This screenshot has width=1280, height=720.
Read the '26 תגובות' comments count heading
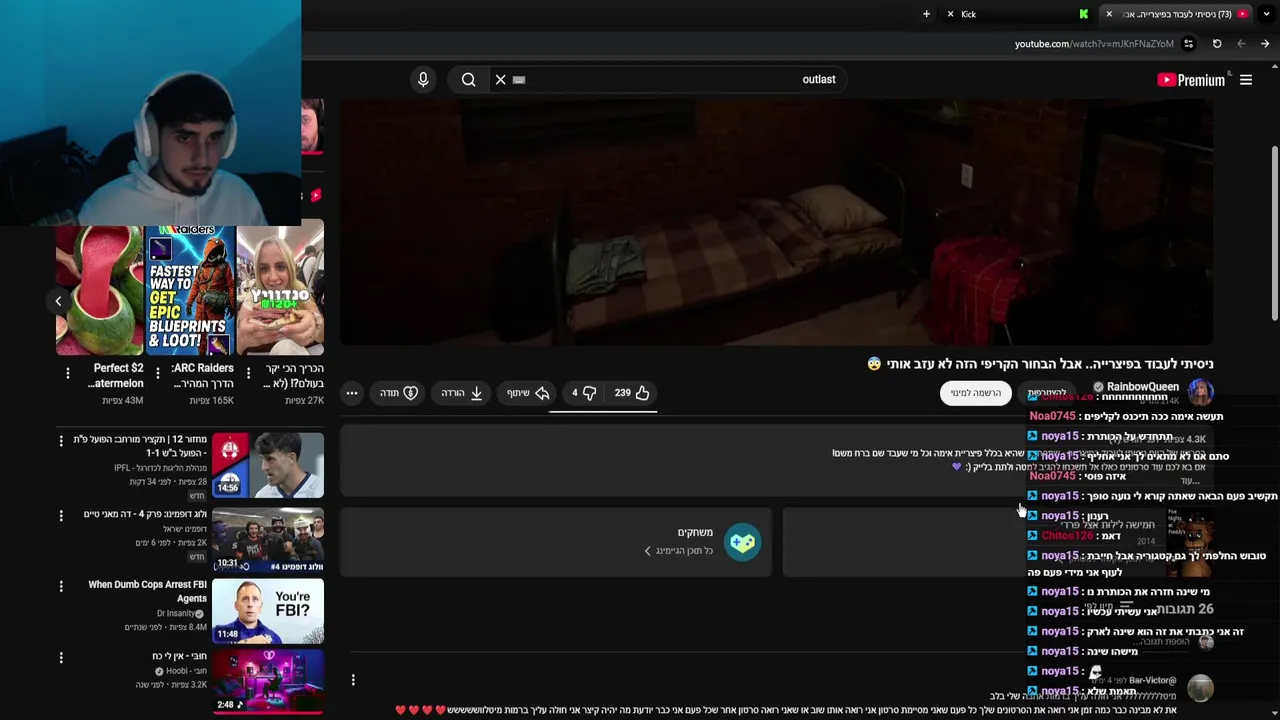[1185, 608]
